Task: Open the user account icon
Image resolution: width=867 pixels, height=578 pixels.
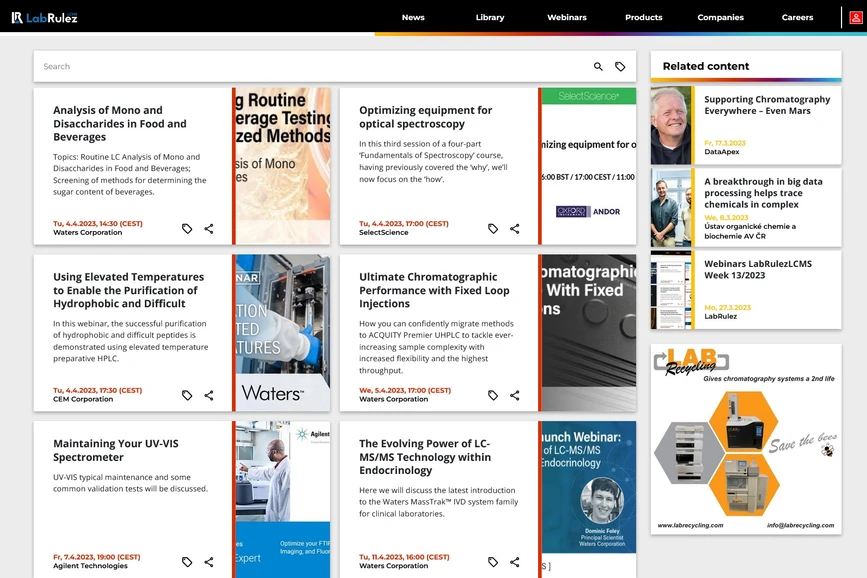Action: [x=855, y=18]
